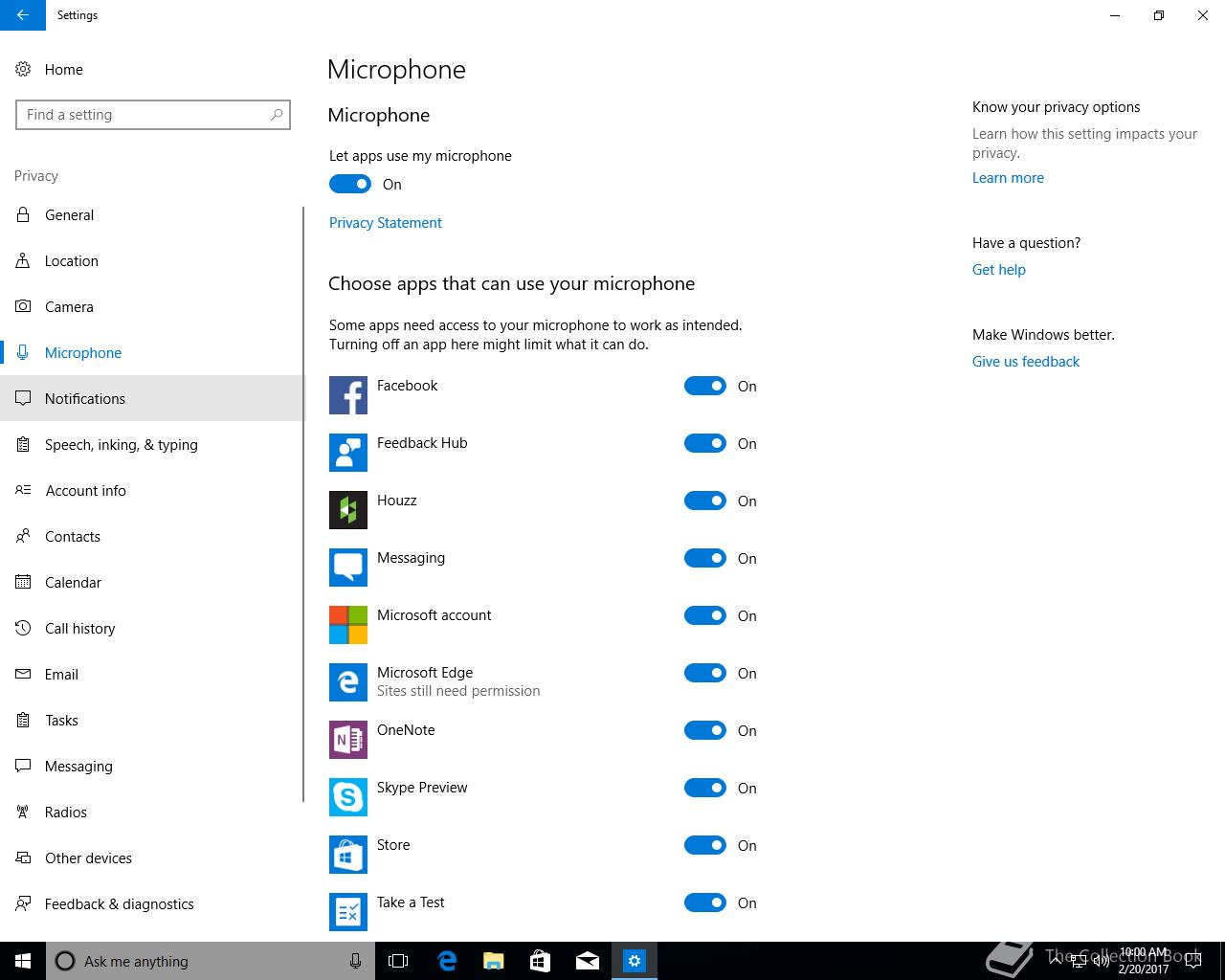Disable microphone access for Facebook
1225x980 pixels.
pos(705,386)
